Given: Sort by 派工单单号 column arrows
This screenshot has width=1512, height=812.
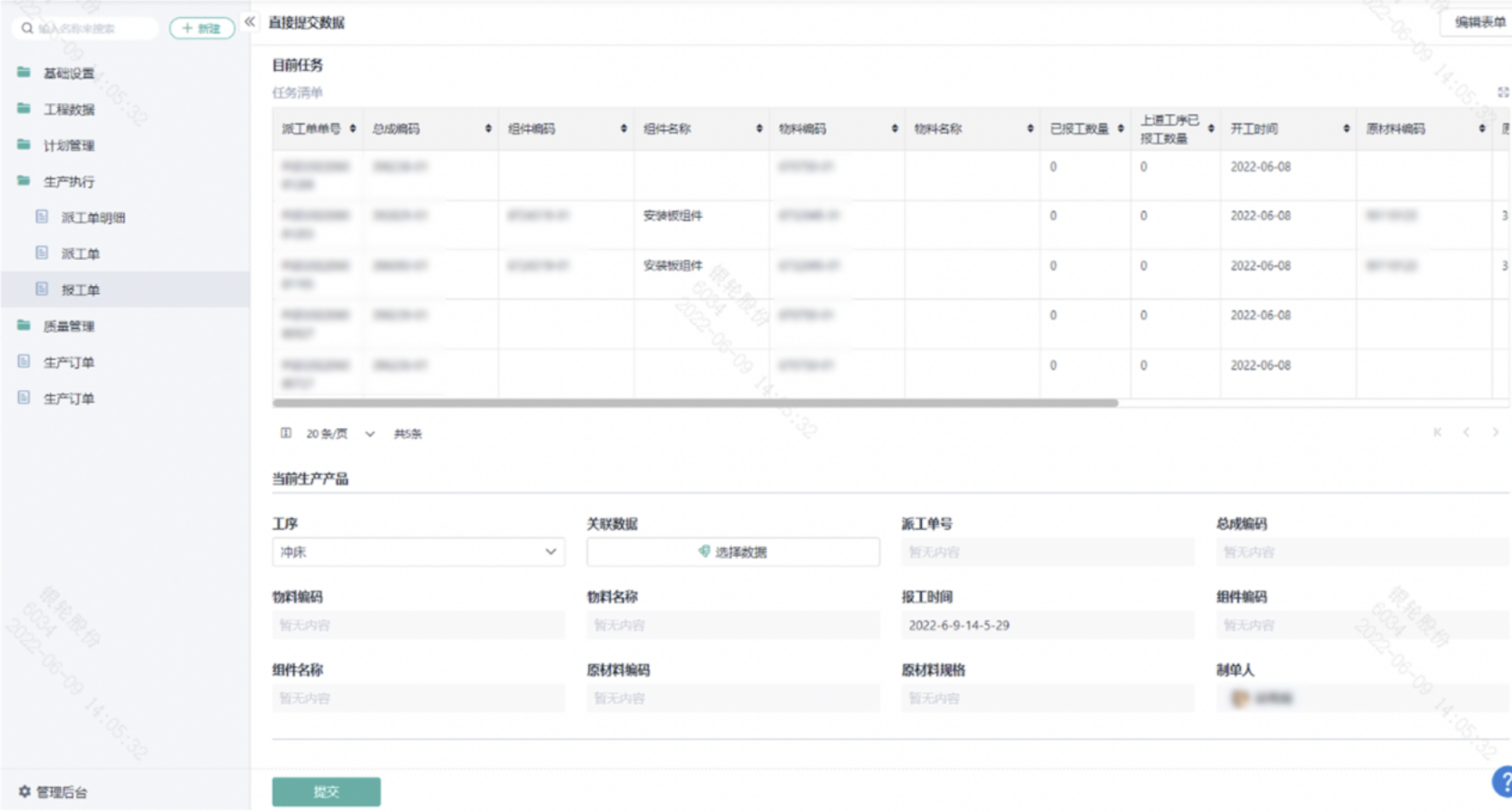Looking at the screenshot, I should 352,129.
